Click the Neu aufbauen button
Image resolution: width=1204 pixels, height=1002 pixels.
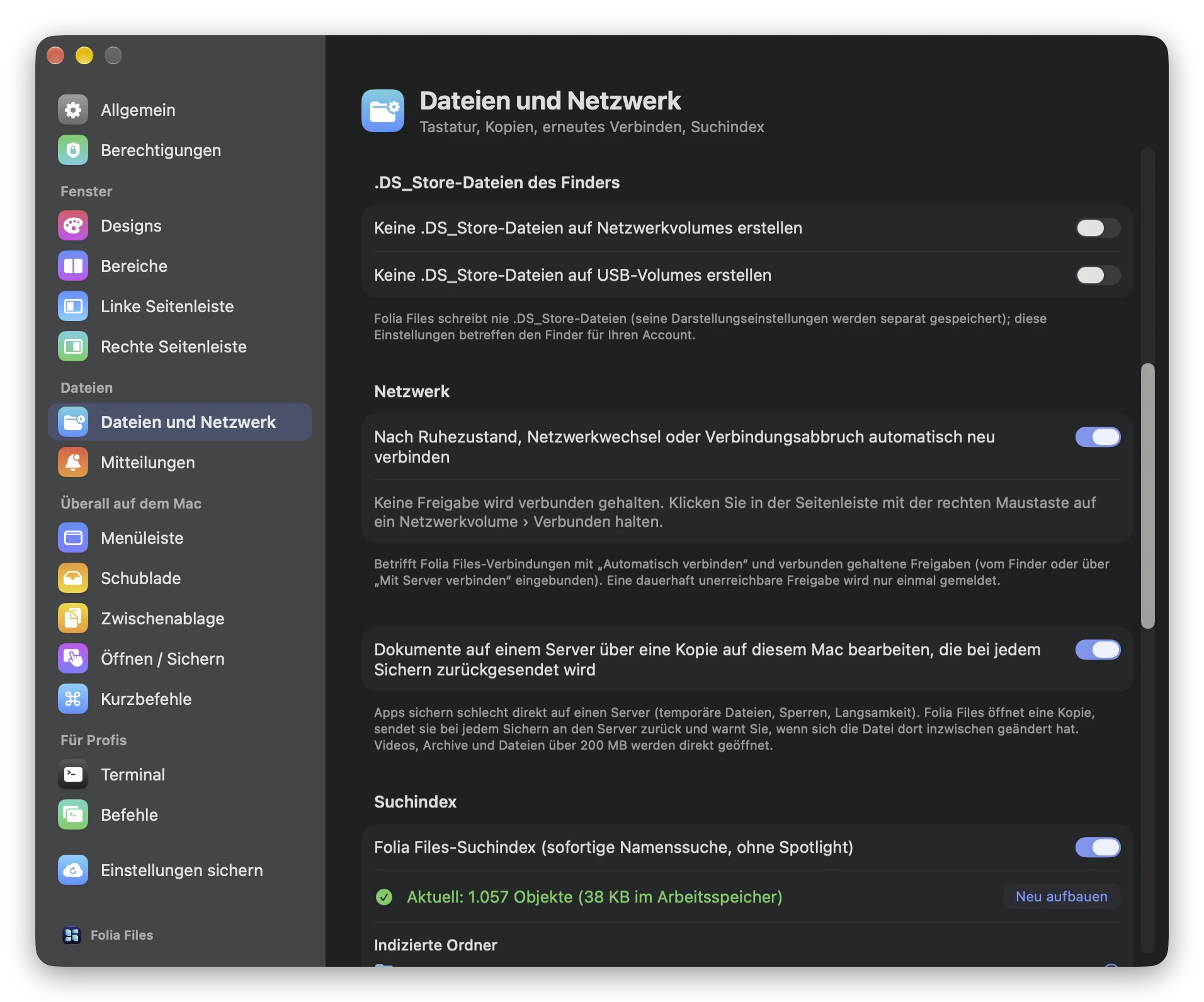point(1062,897)
